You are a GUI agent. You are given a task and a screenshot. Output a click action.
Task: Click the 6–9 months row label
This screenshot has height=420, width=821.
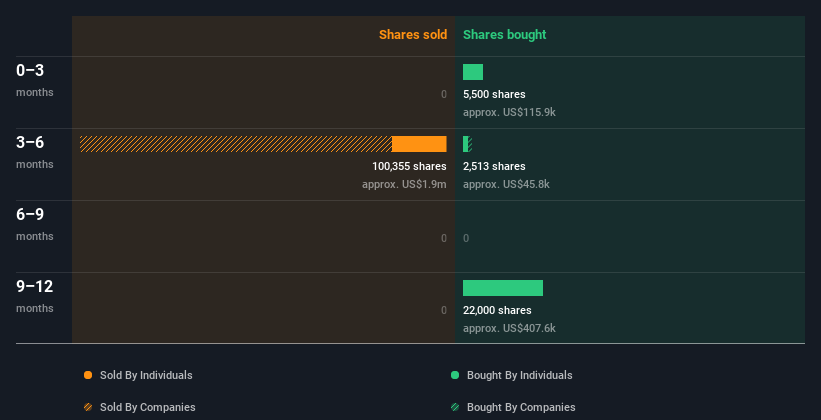click(x=35, y=224)
